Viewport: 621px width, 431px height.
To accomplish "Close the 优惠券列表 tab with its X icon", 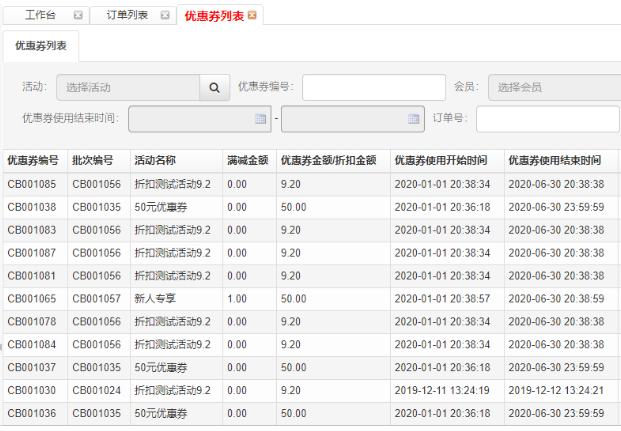I will 252,15.
